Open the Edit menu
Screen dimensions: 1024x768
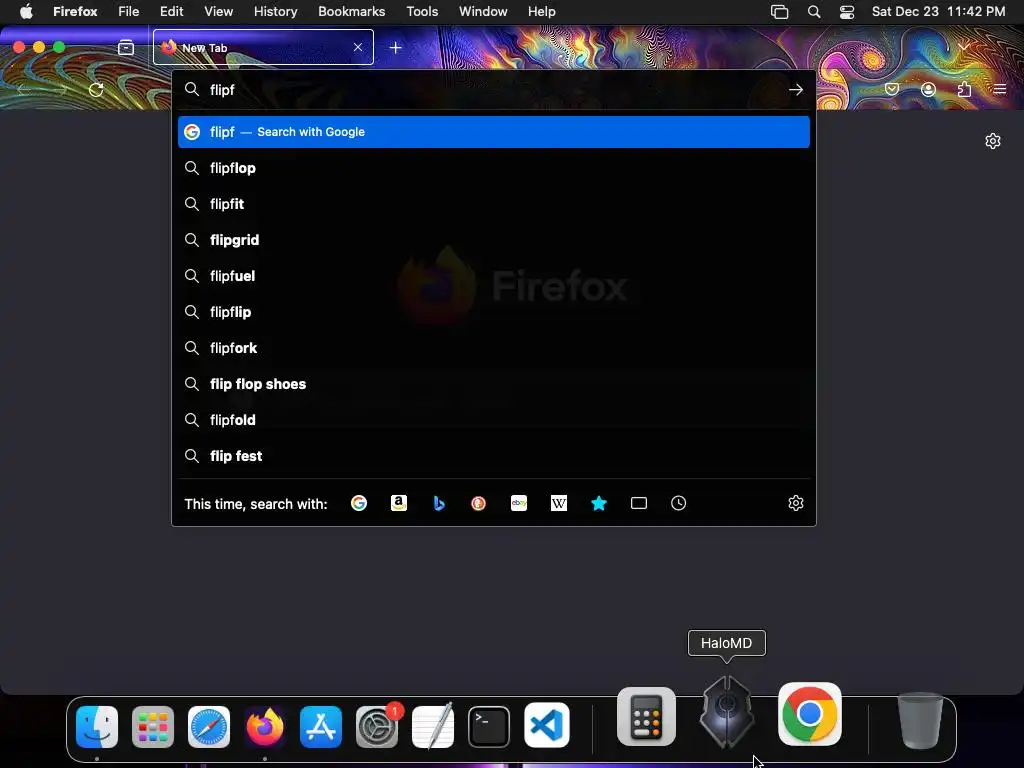(172, 12)
